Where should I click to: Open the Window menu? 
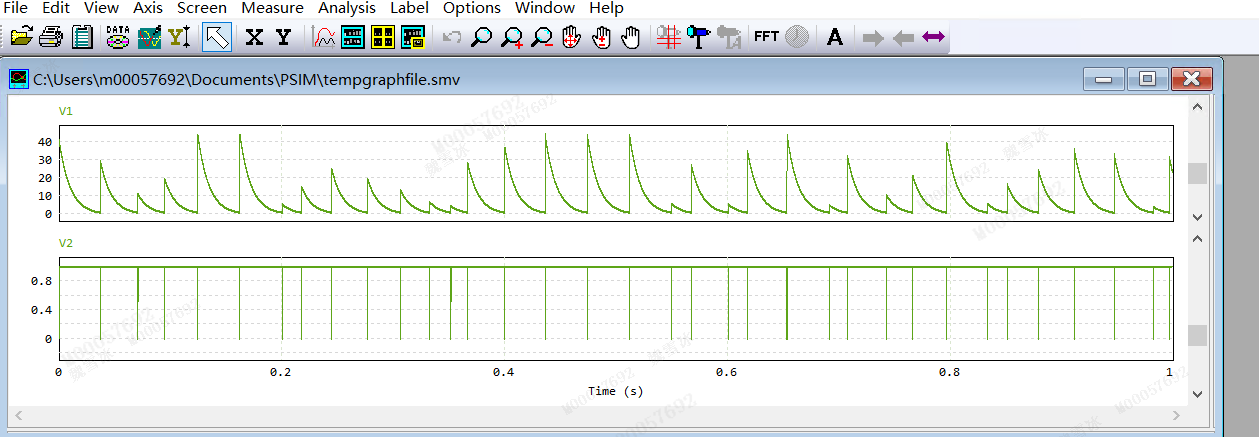click(x=545, y=8)
